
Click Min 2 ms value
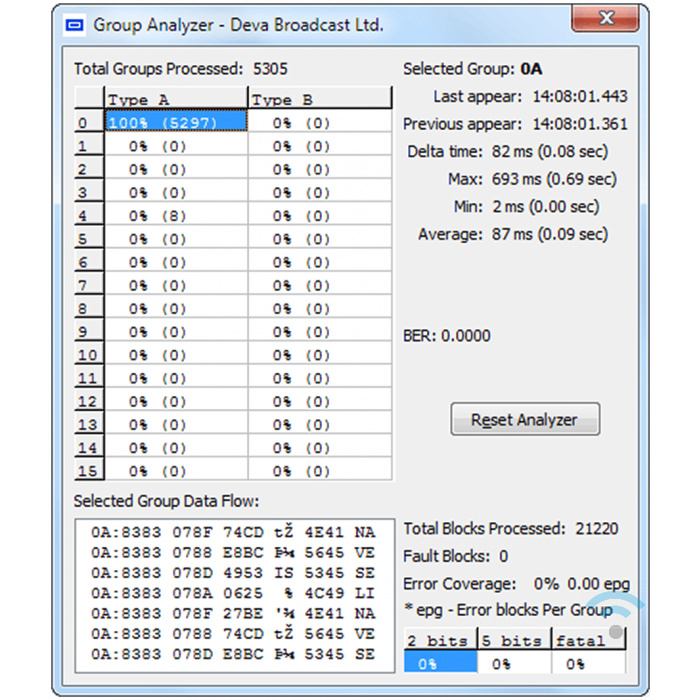(546, 207)
